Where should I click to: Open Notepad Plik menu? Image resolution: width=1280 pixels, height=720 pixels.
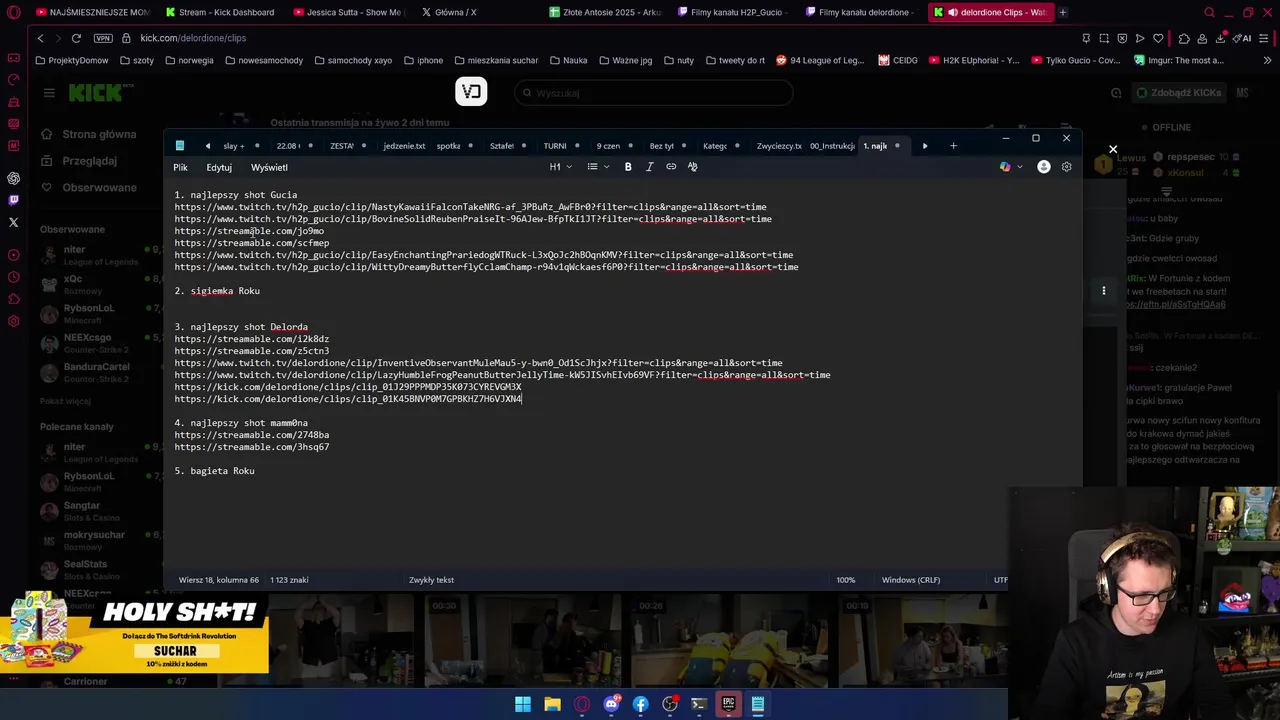(x=180, y=167)
